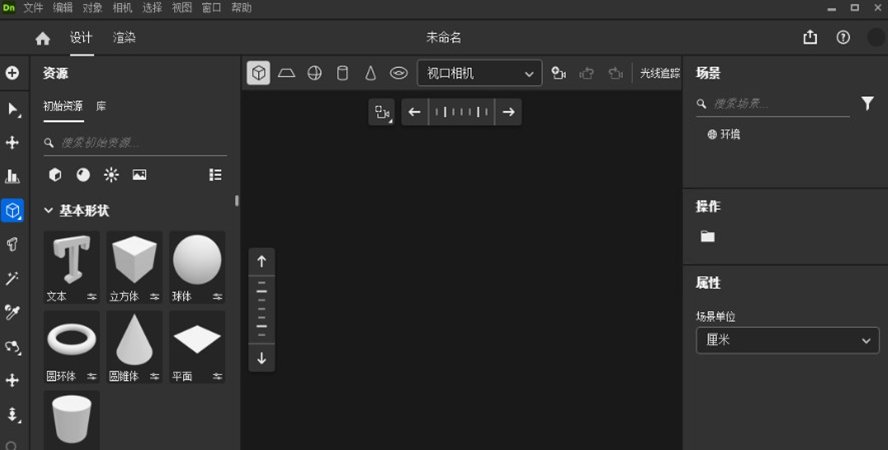The height and width of the screenshot is (450, 888).
Task: Filter assets by models cube icon
Action: click(55, 175)
